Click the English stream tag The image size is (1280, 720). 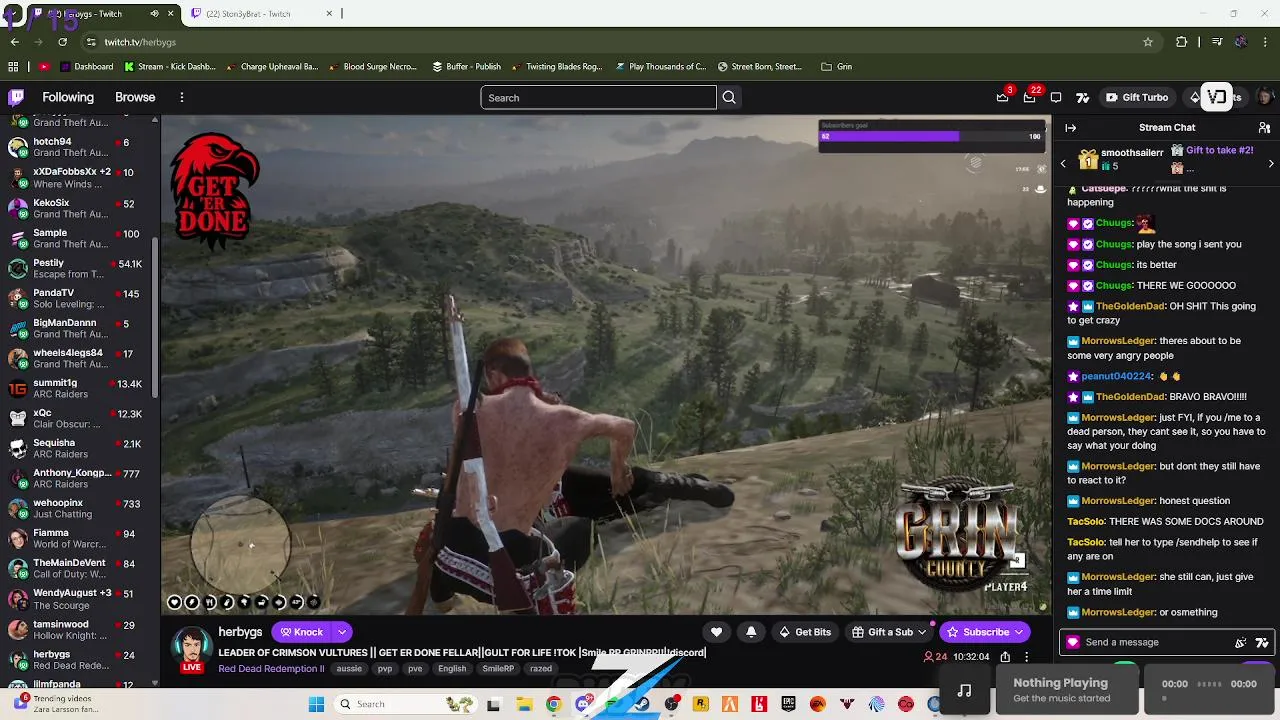452,669
